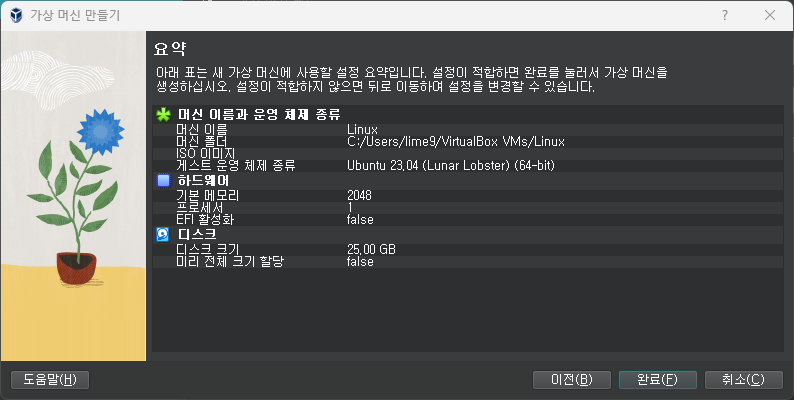
Task: Click the 완료(F) button to finish
Action: click(x=658, y=380)
